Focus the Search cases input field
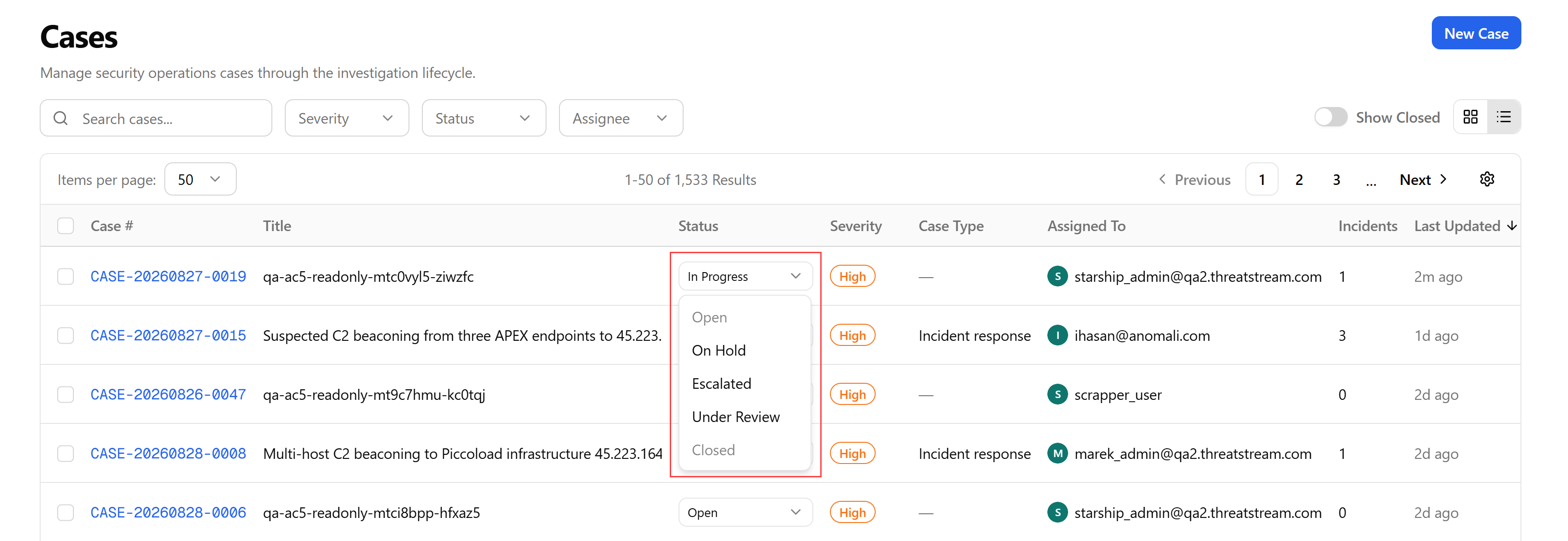The height and width of the screenshot is (541, 1568). coord(156,118)
